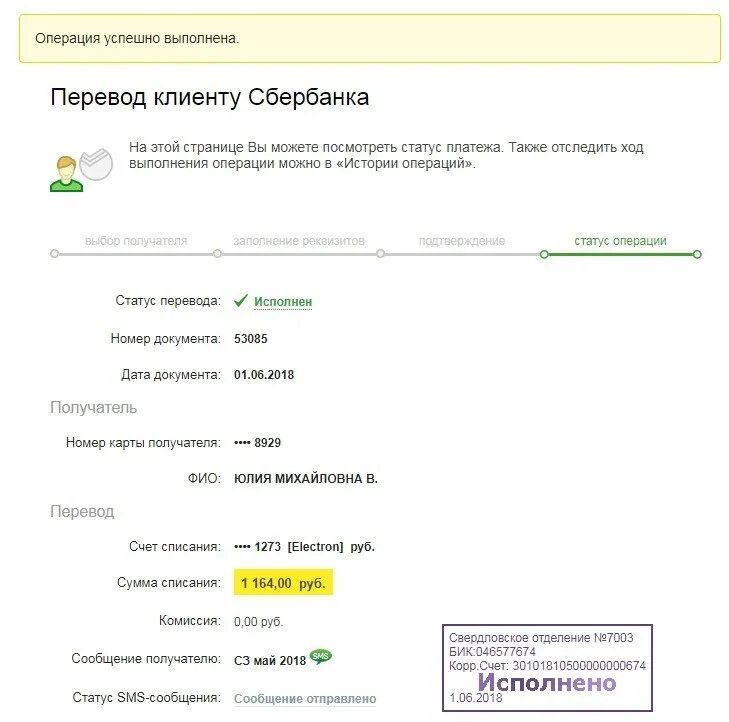Screen dimensions: 729x722
Task: Open the Исполнен status link
Action: click(x=283, y=301)
